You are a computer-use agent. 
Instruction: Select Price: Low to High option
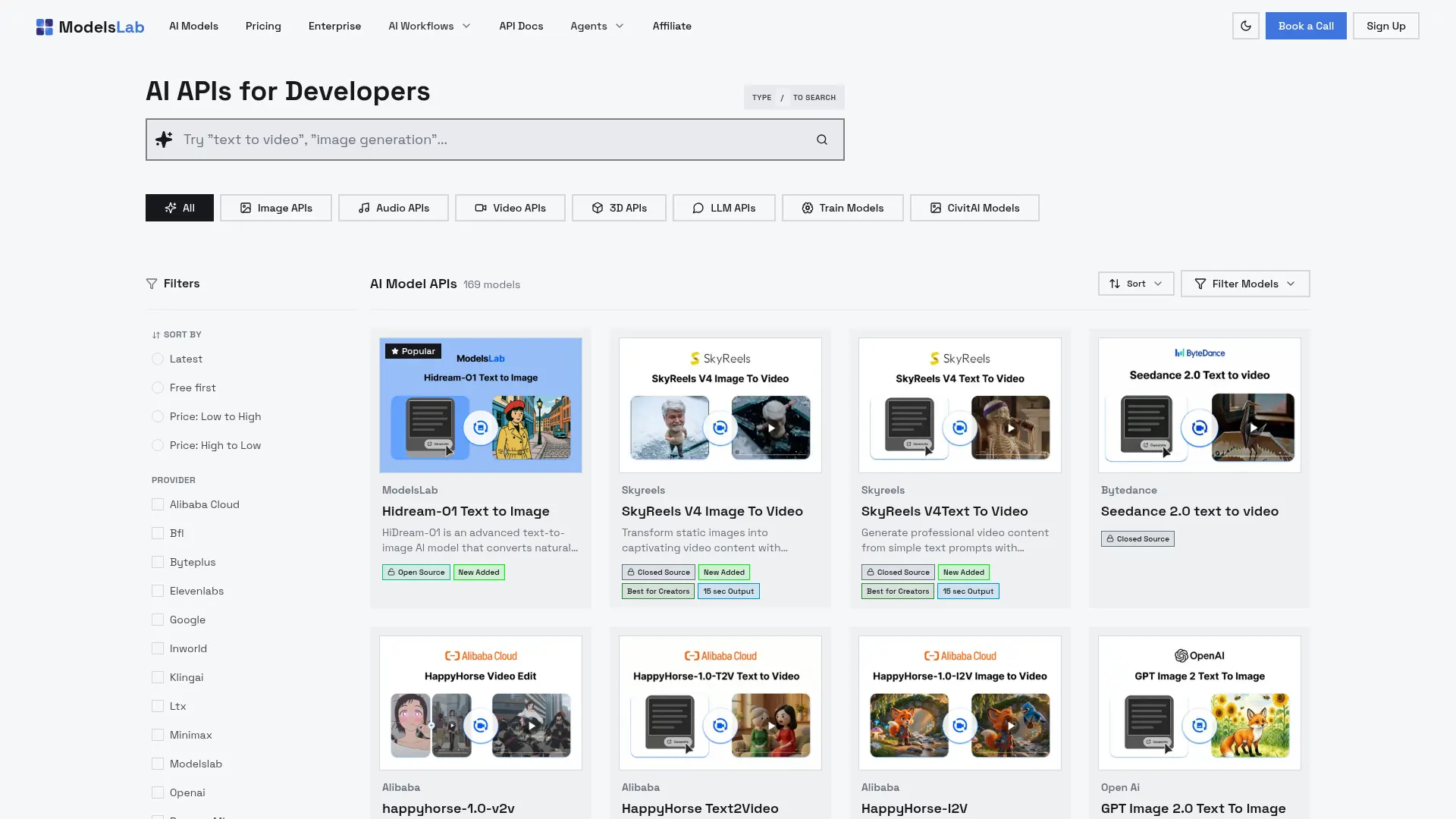pyautogui.click(x=158, y=416)
